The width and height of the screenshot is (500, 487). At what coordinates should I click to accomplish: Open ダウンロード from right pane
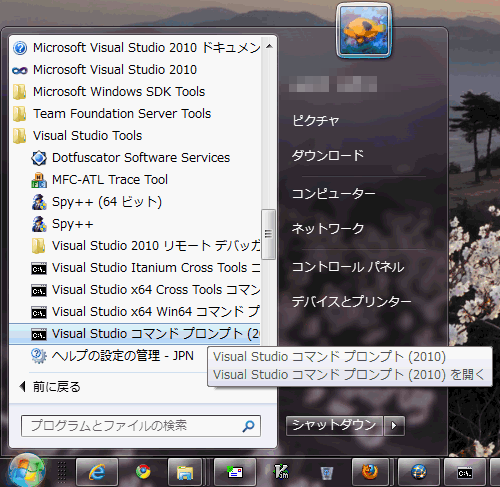pos(328,156)
